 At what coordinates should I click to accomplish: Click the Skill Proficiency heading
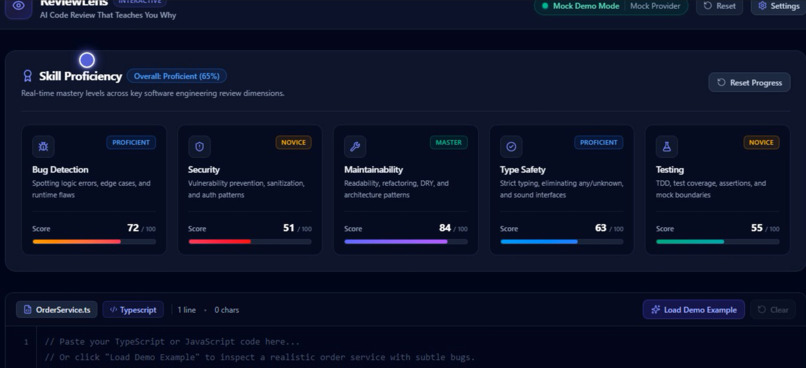tap(81, 76)
